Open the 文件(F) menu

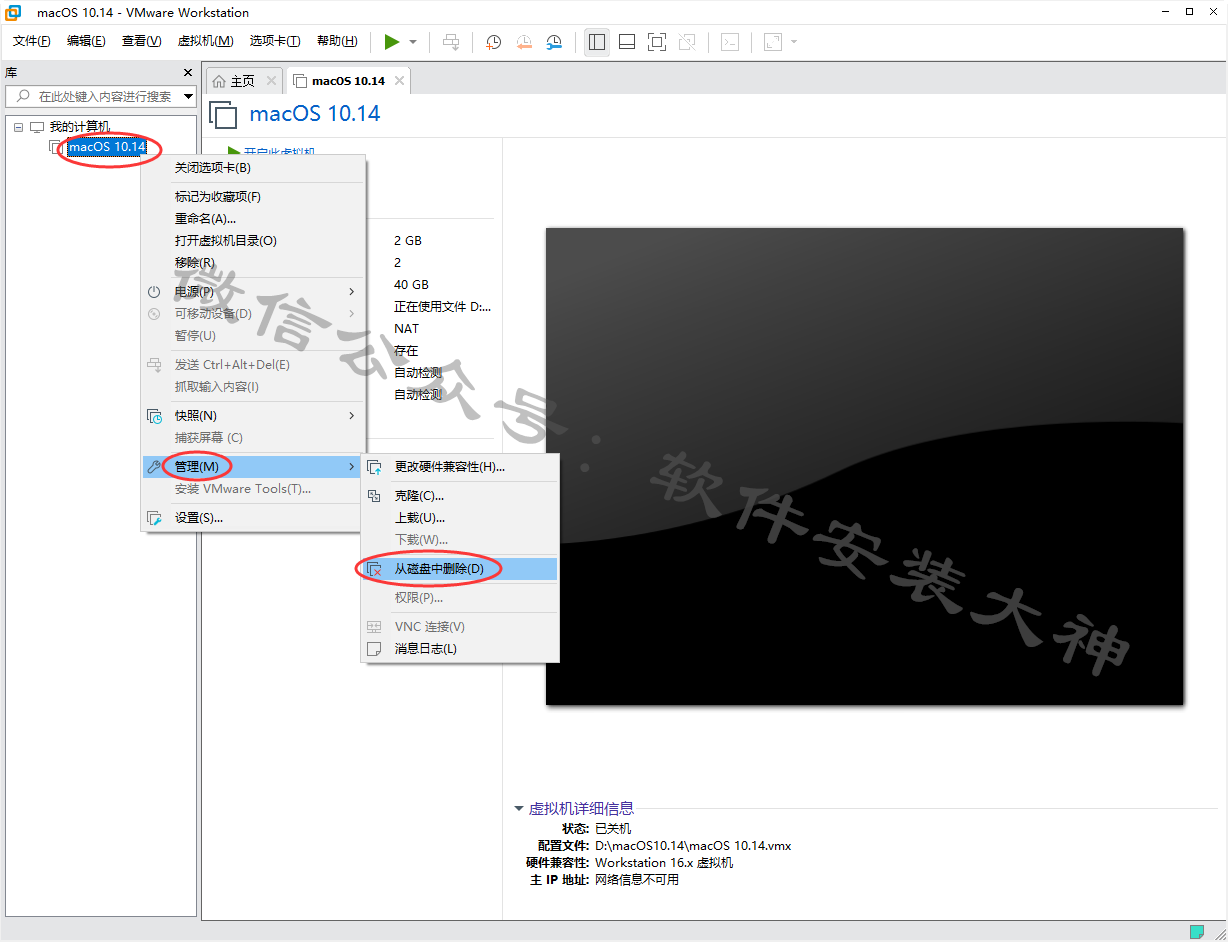(x=31, y=41)
